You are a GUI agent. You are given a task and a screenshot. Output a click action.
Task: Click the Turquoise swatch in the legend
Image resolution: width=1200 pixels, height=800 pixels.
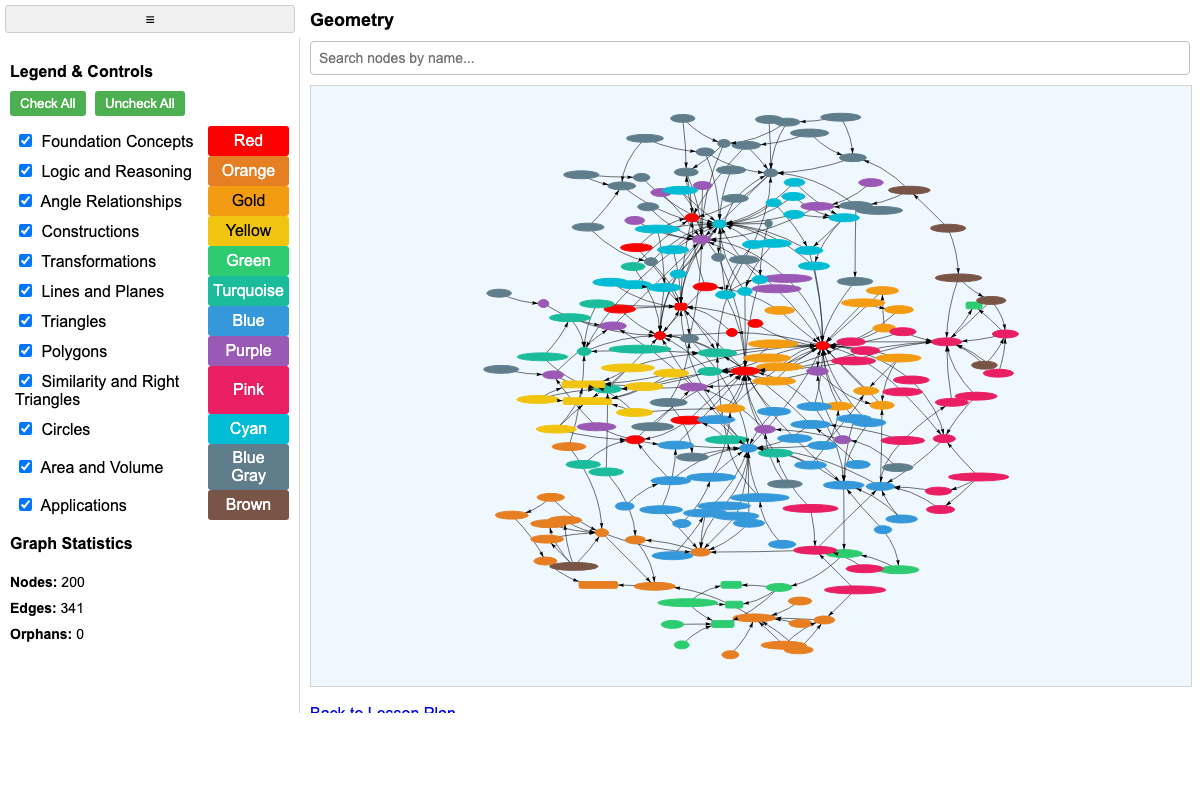pos(247,290)
